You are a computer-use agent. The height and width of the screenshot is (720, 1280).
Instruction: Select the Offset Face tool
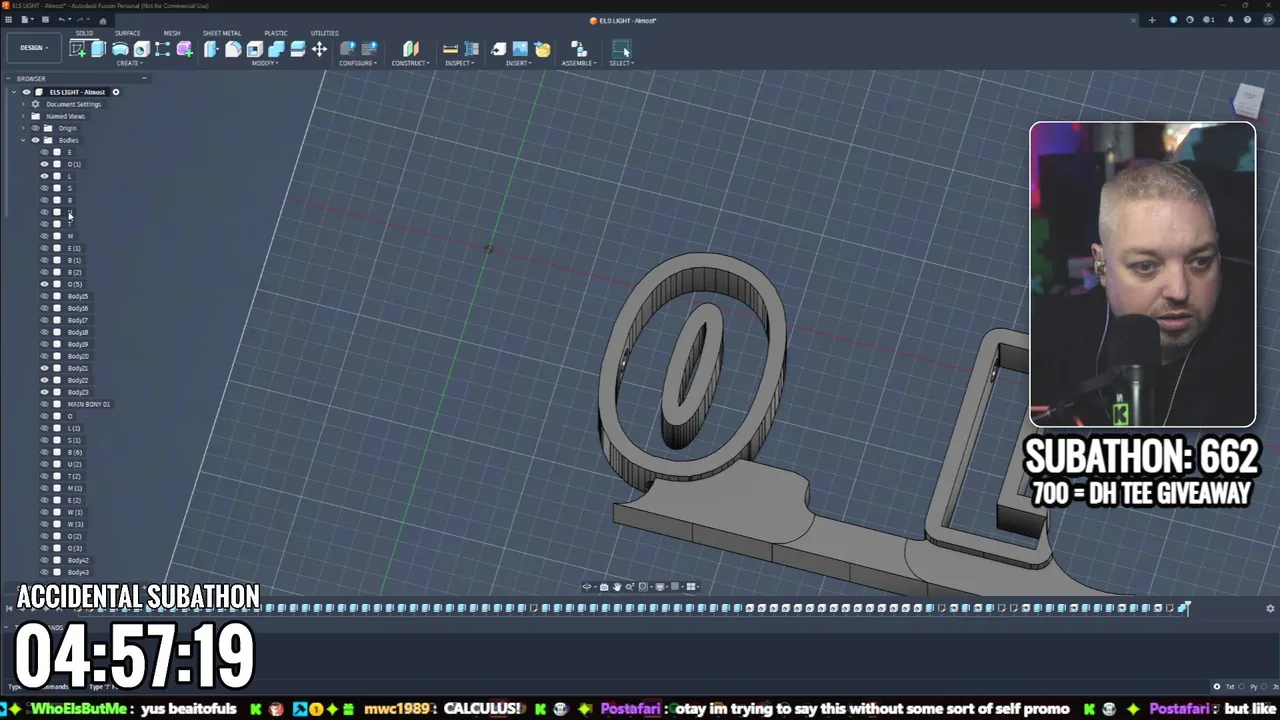tap(297, 49)
